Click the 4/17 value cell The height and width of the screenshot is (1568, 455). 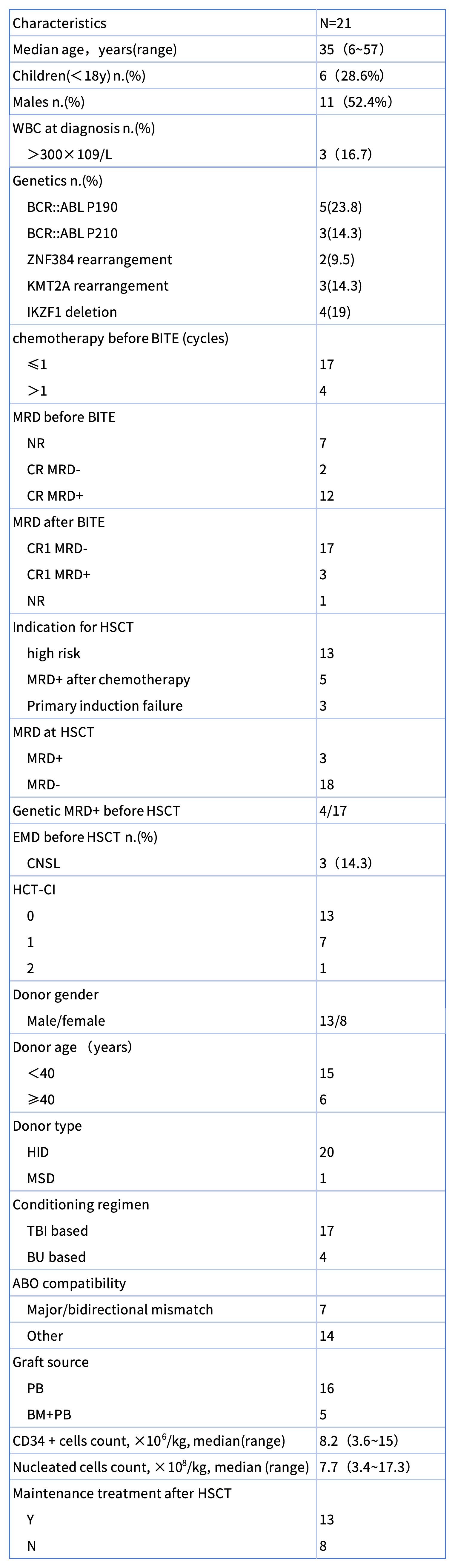[x=333, y=811]
